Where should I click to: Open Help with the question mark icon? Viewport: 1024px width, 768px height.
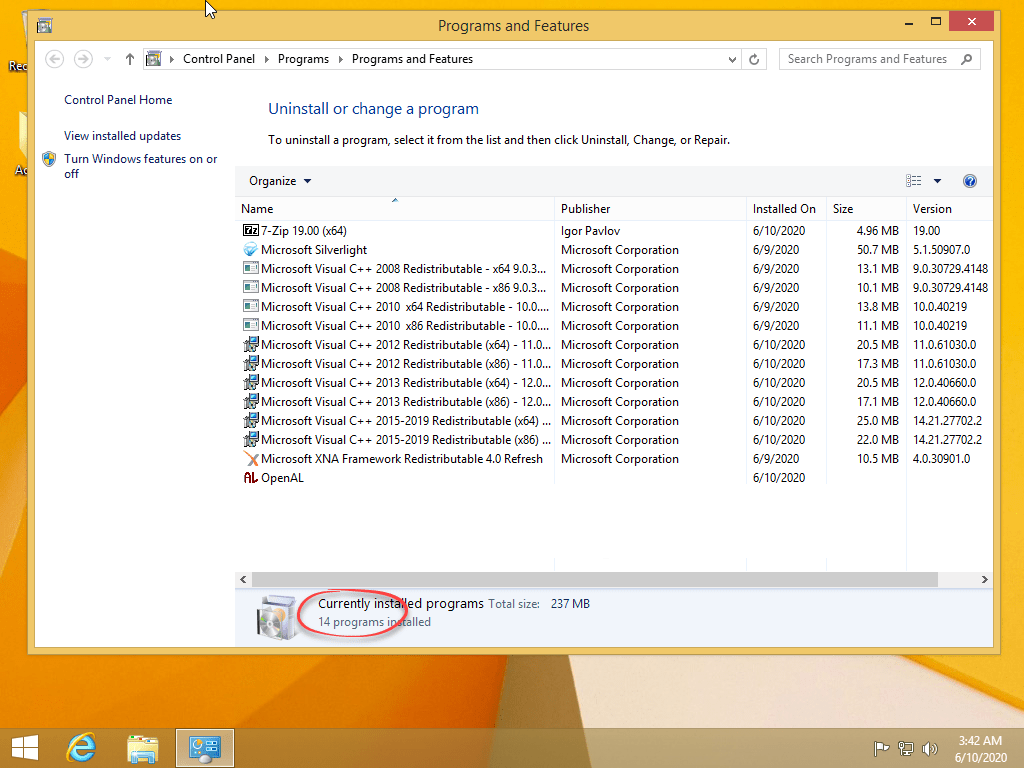[970, 181]
